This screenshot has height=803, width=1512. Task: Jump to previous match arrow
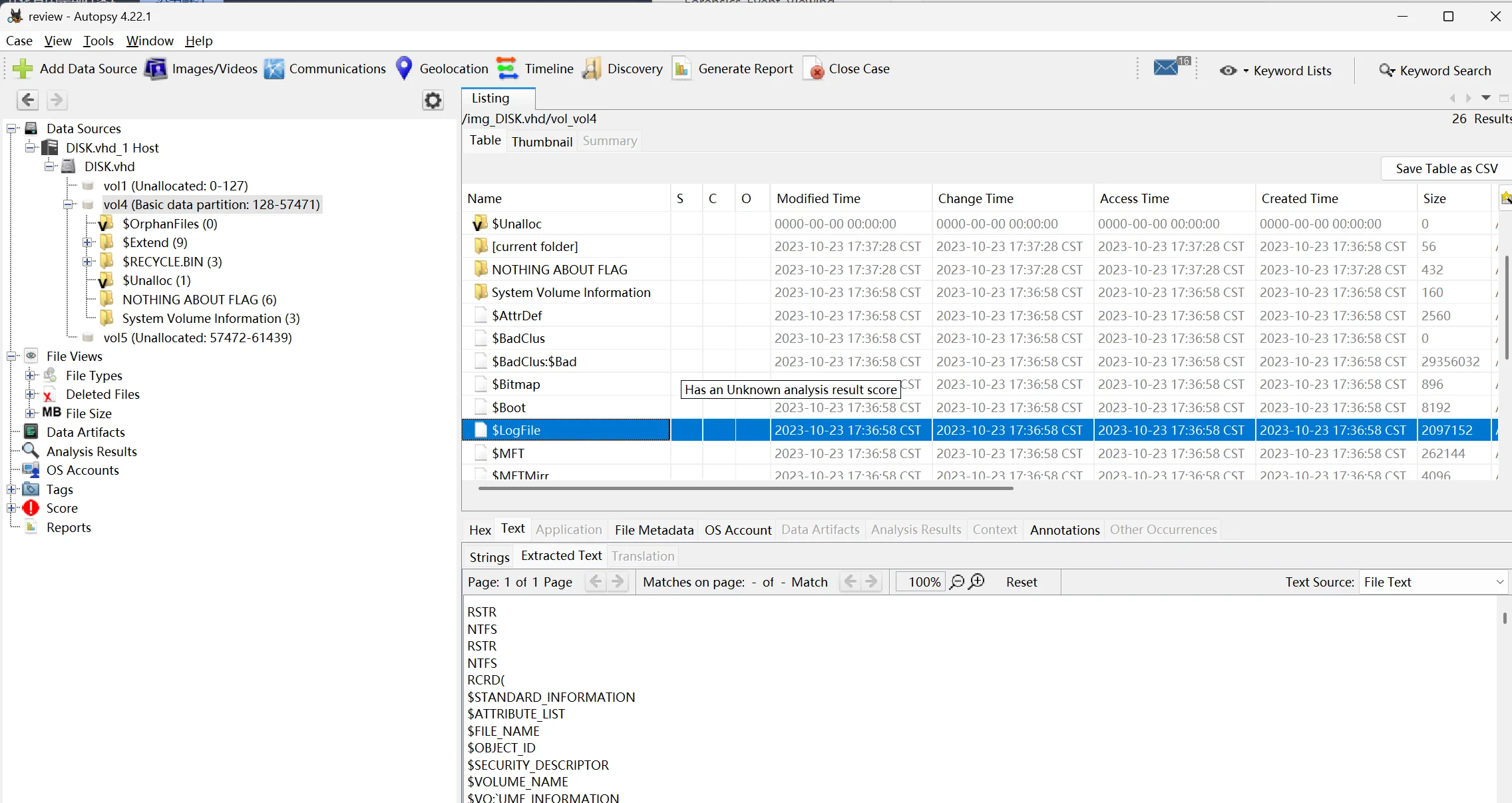coord(850,582)
